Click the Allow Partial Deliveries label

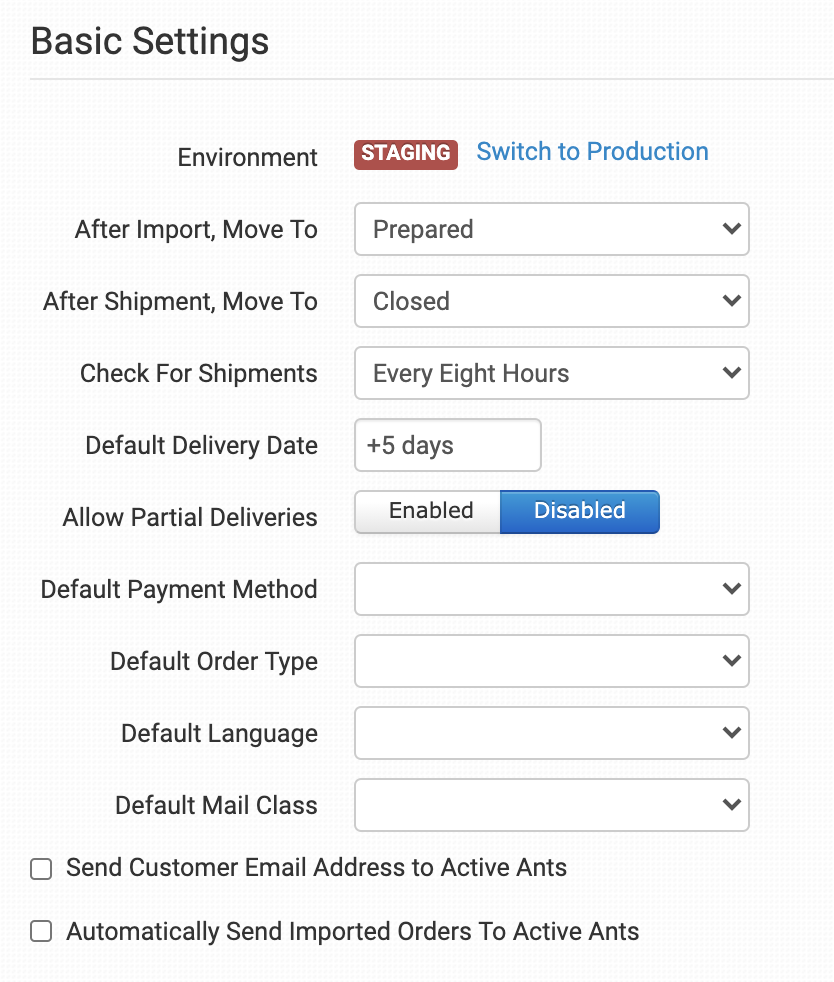pos(190,518)
